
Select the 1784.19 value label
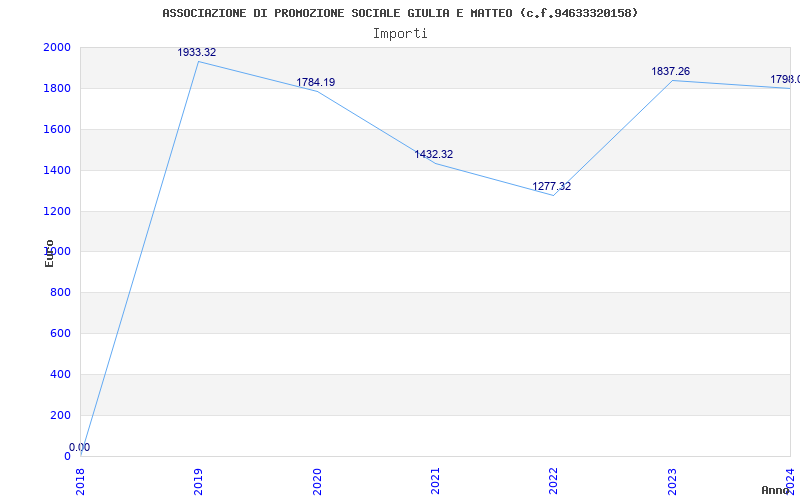[x=316, y=83]
